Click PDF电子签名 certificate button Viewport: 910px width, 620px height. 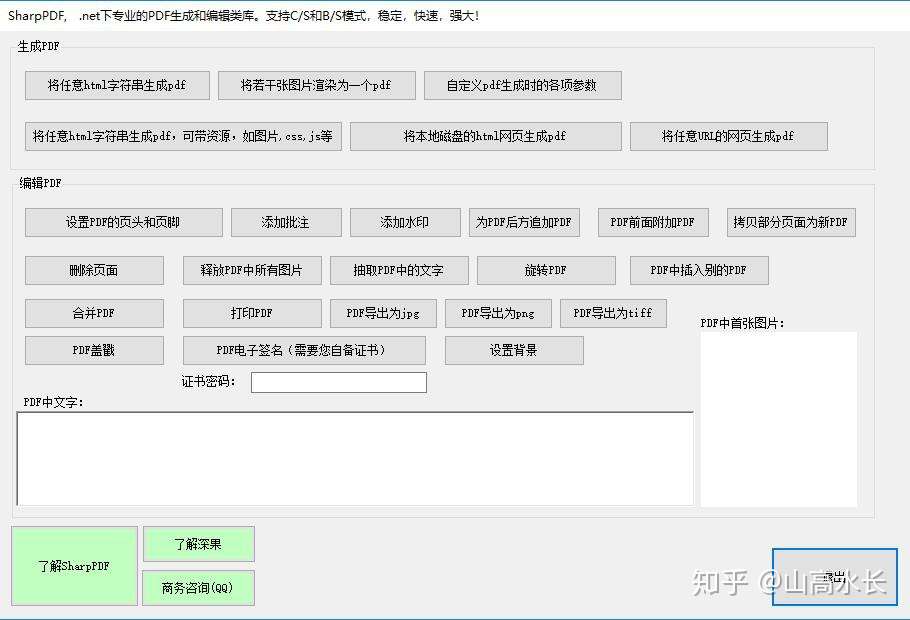click(x=304, y=351)
